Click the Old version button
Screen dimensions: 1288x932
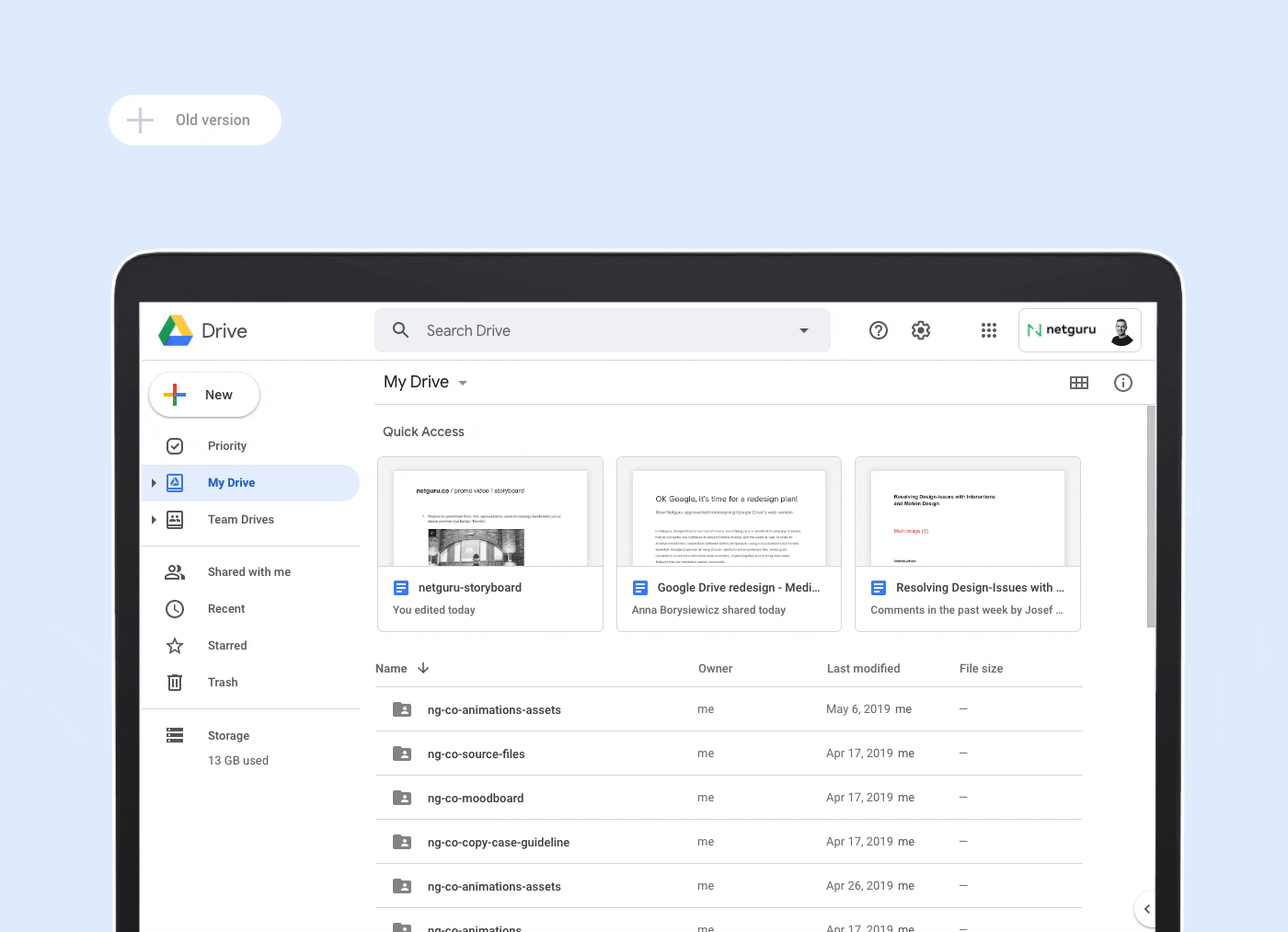coord(195,121)
